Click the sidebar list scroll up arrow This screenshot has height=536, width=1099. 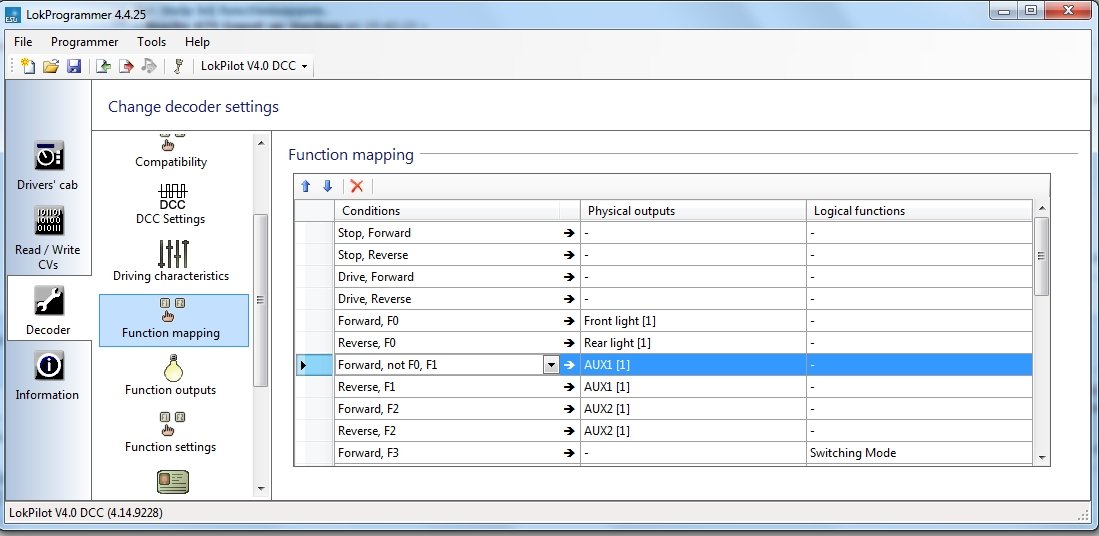[x=261, y=143]
